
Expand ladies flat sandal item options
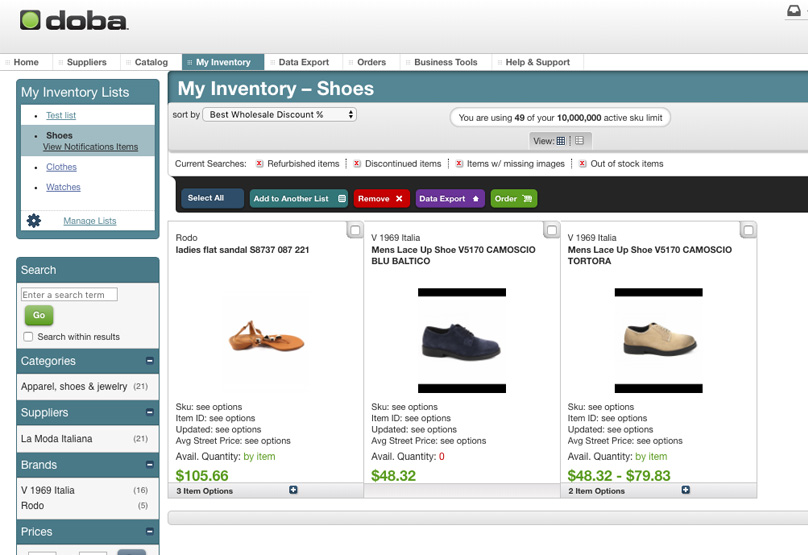(293, 490)
